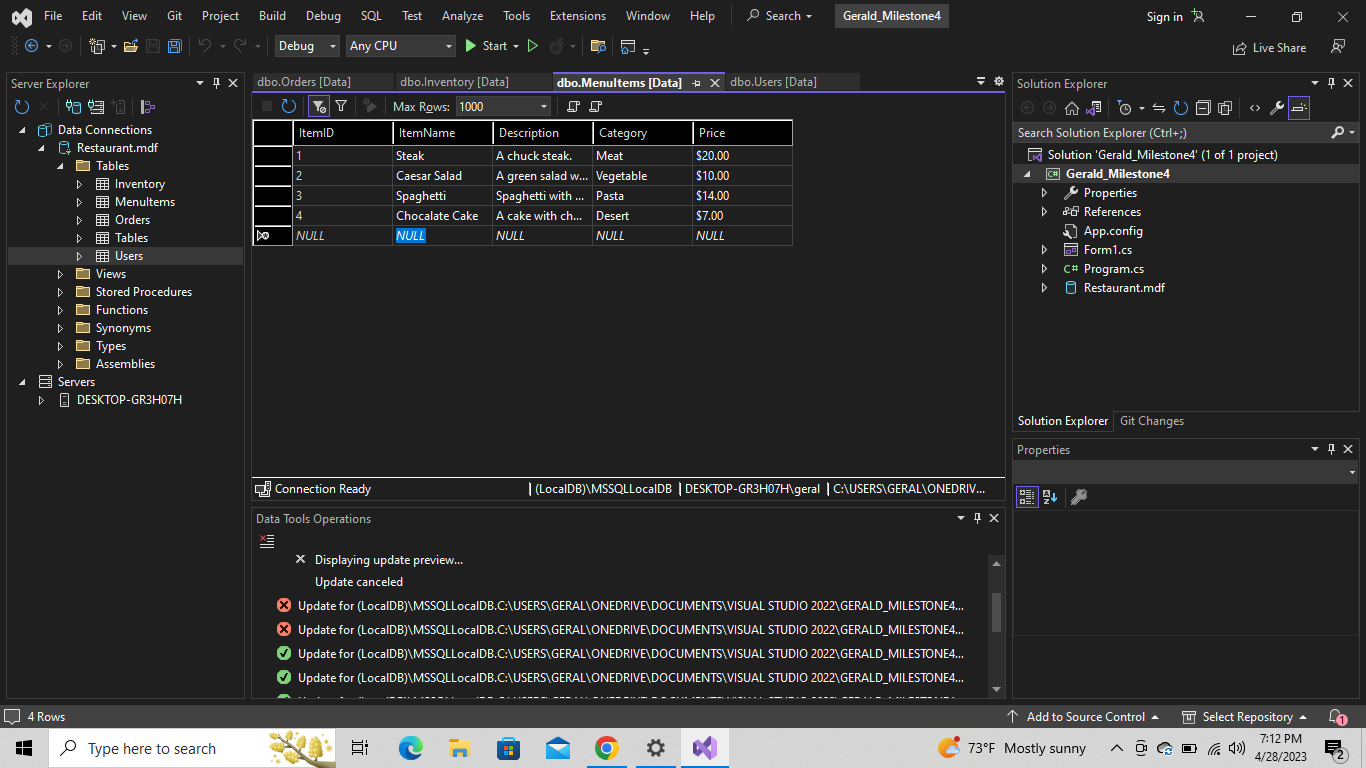This screenshot has height=768, width=1366.
Task: Click the Save All toolbar icon
Action: [174, 46]
